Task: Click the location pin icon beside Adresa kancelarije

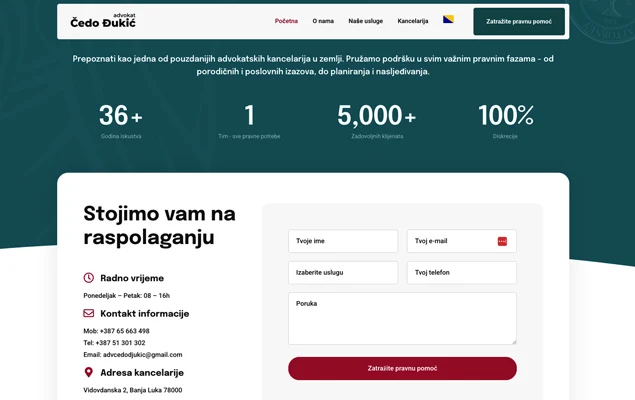Action: click(89, 372)
